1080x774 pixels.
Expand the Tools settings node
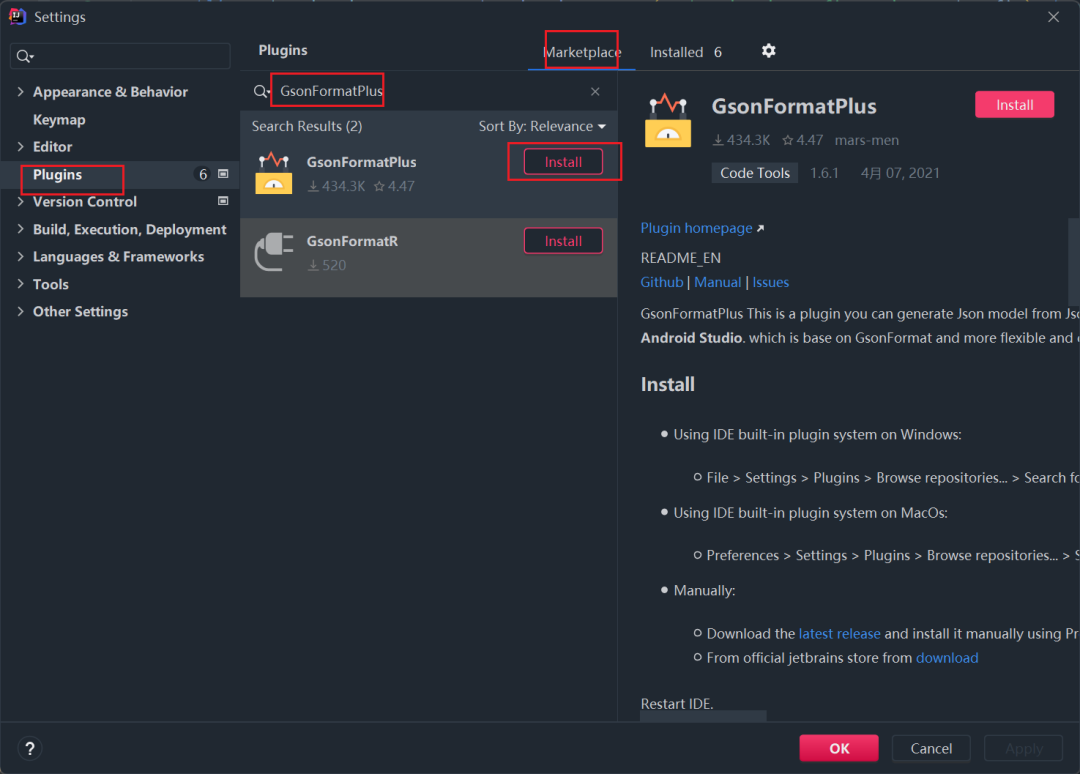[x=21, y=284]
